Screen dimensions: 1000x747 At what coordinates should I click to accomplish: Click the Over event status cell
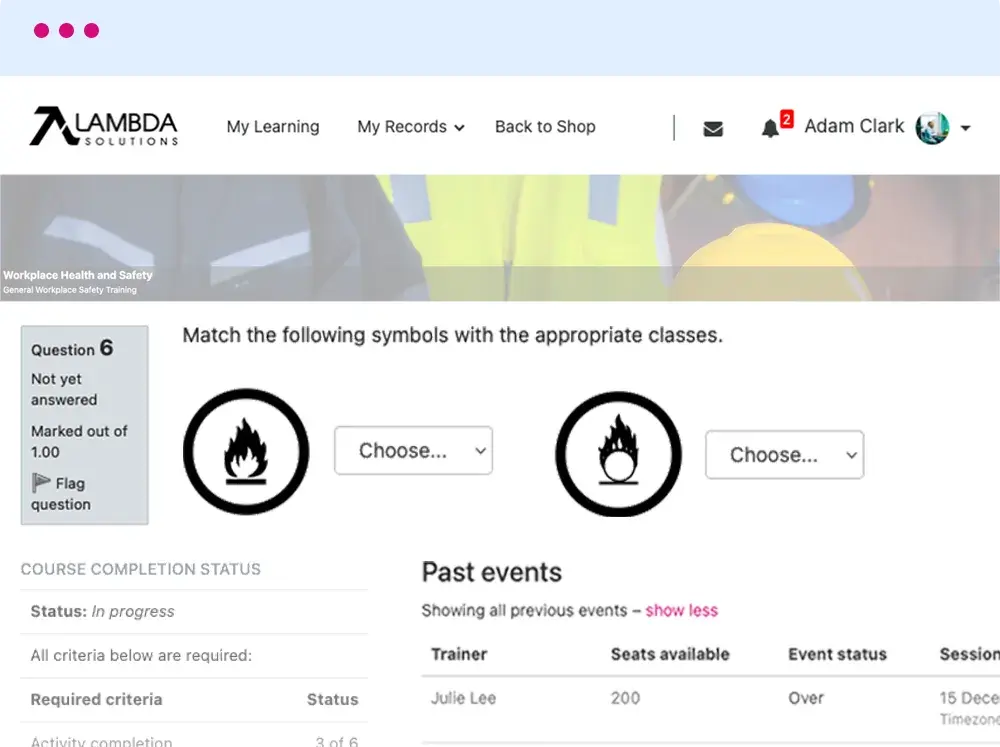coord(806,699)
